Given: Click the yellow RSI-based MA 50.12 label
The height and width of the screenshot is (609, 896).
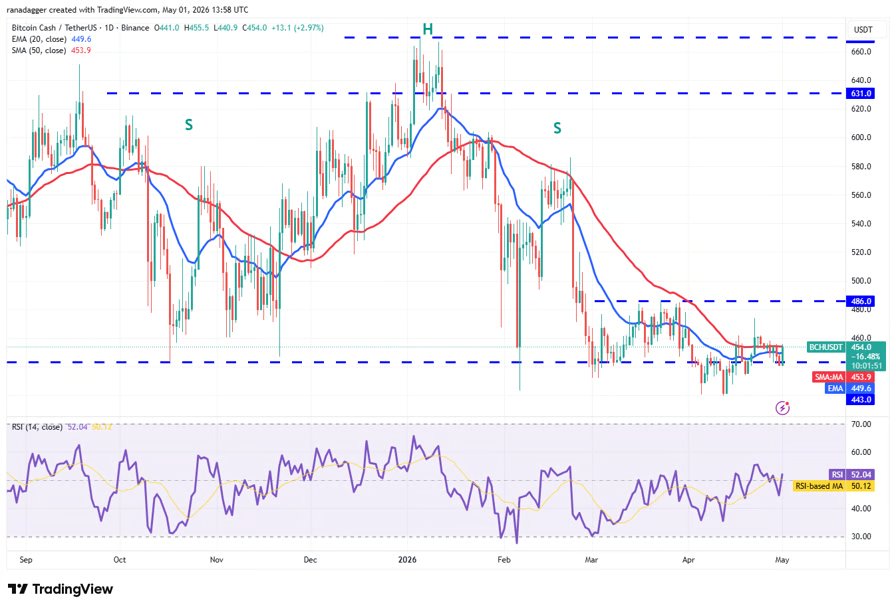Looking at the screenshot, I should [834, 486].
